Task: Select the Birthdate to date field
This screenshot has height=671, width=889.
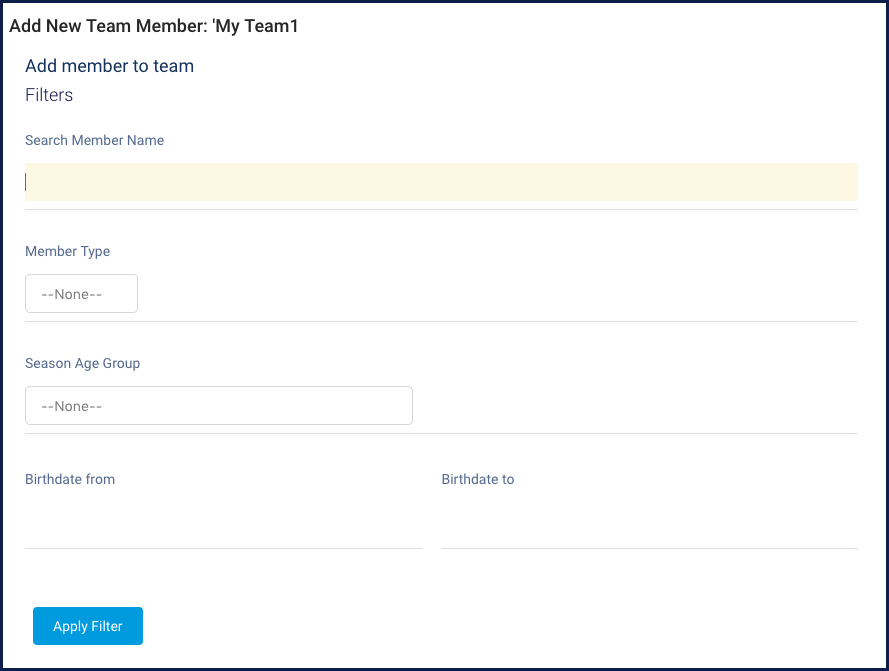Action: click(649, 529)
